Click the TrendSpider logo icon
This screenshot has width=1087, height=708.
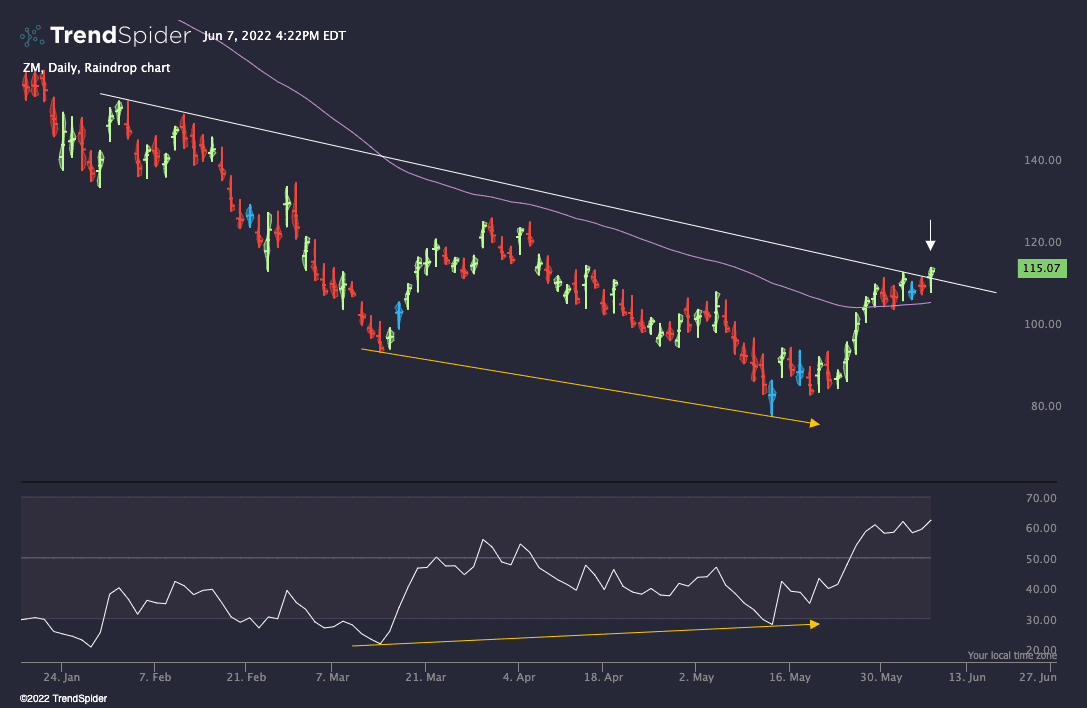(29, 34)
